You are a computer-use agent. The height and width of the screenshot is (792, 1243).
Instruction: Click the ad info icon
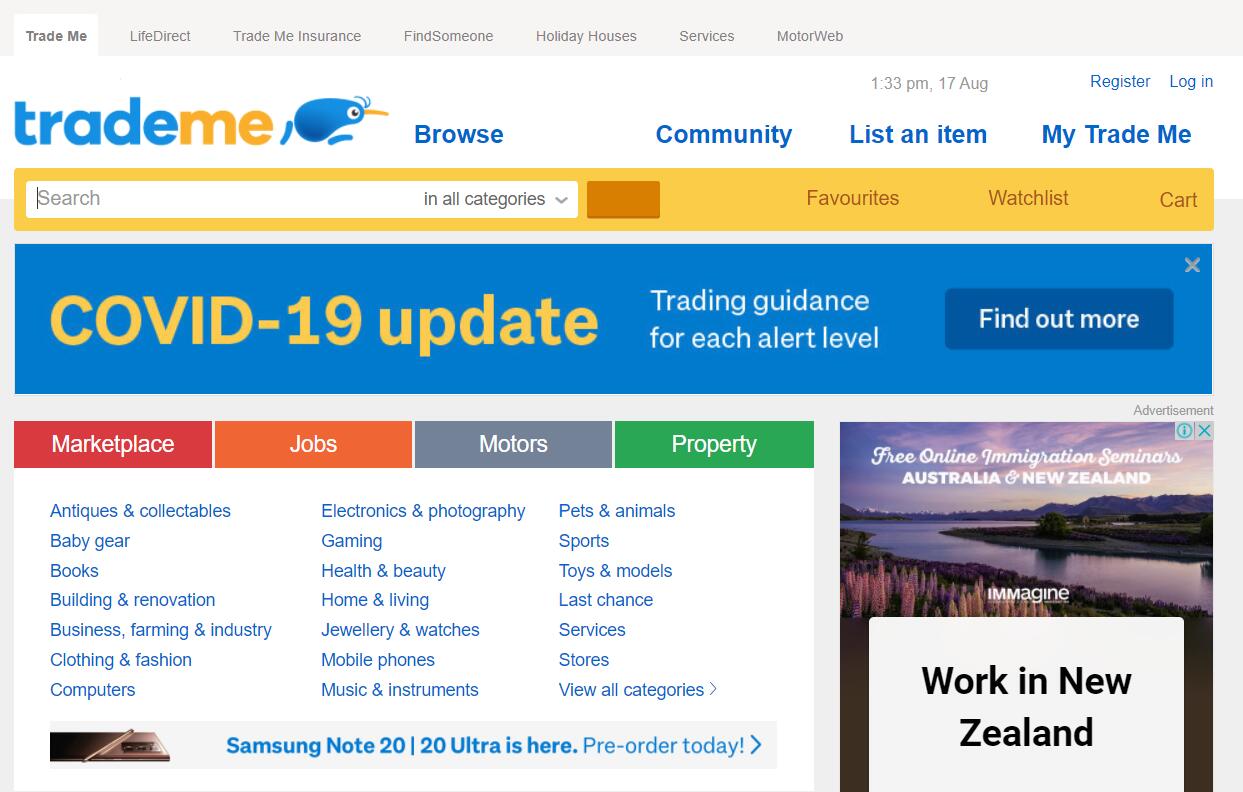coord(1184,431)
